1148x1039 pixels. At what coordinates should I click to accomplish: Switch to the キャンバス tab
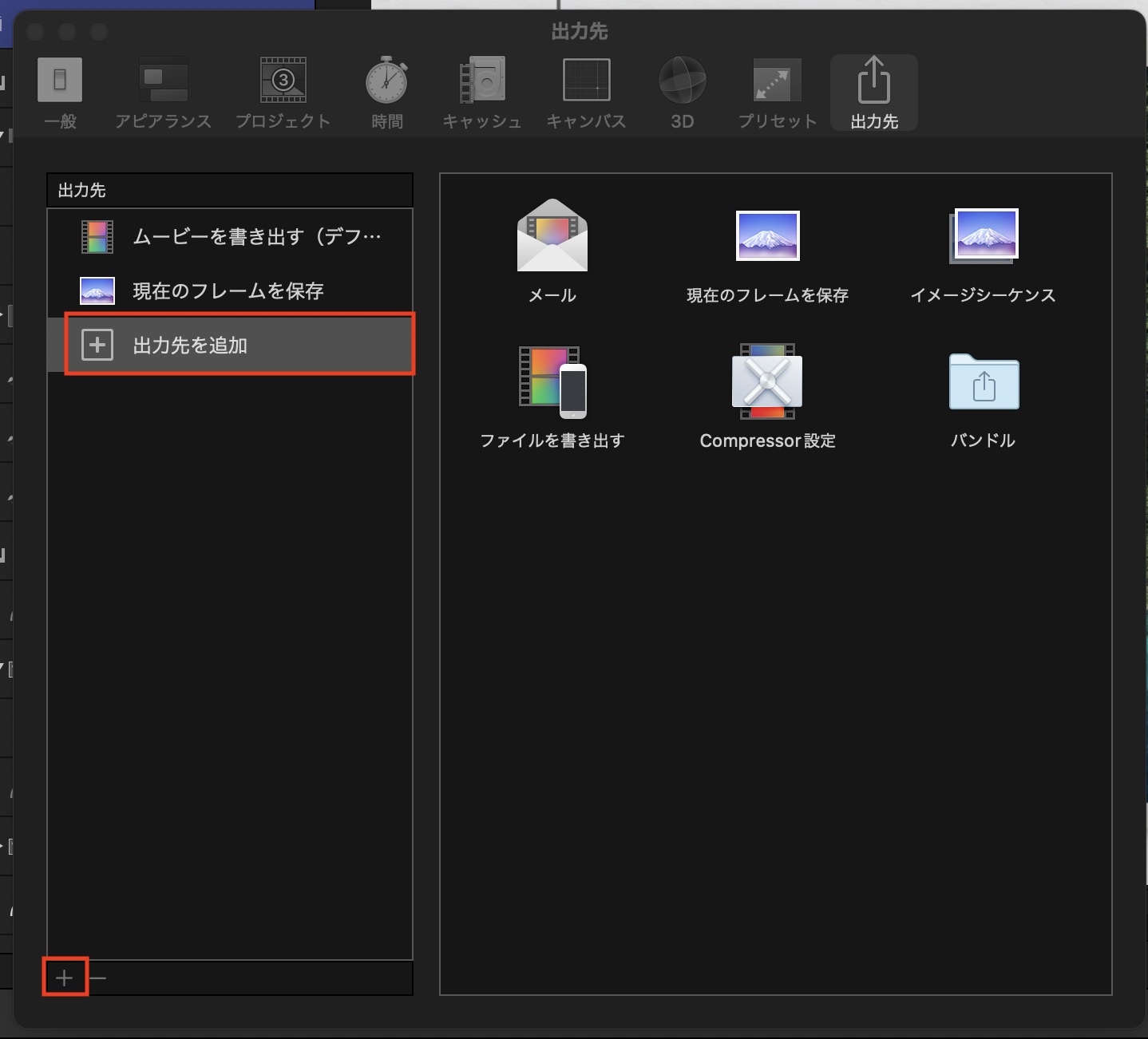pos(586,93)
